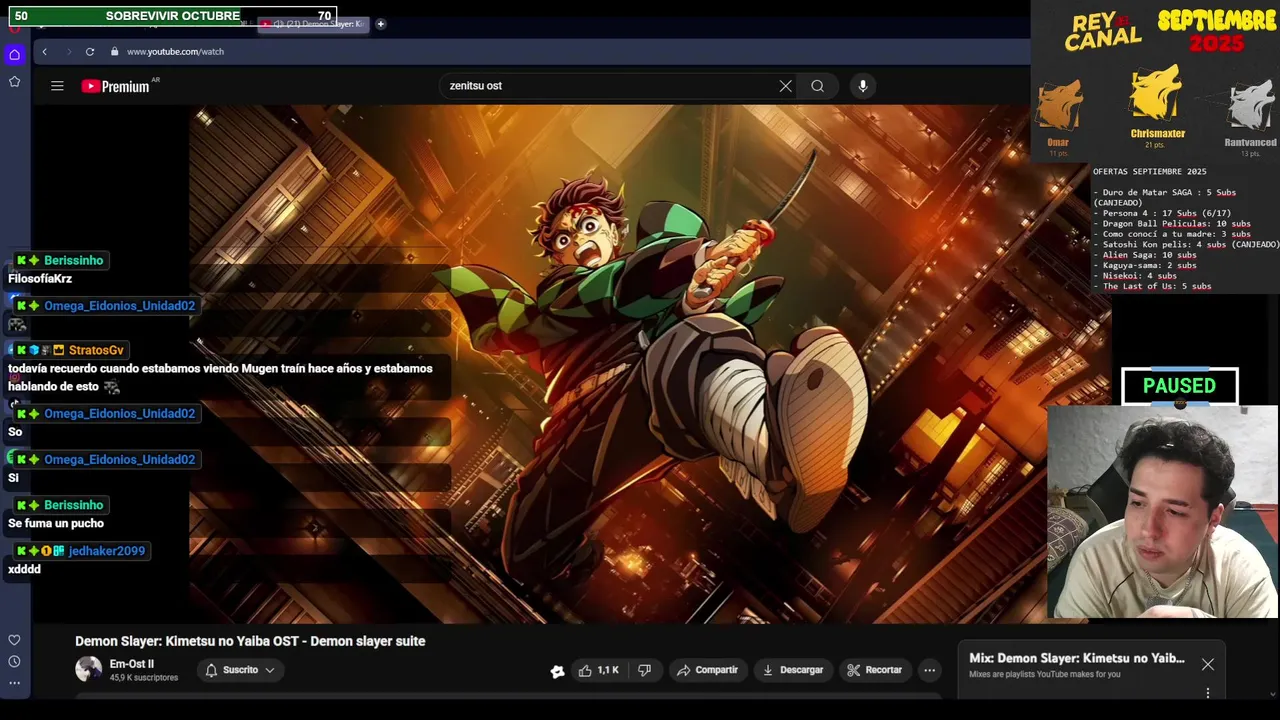Click the streamer webcam overlay

pyautogui.click(x=1163, y=512)
